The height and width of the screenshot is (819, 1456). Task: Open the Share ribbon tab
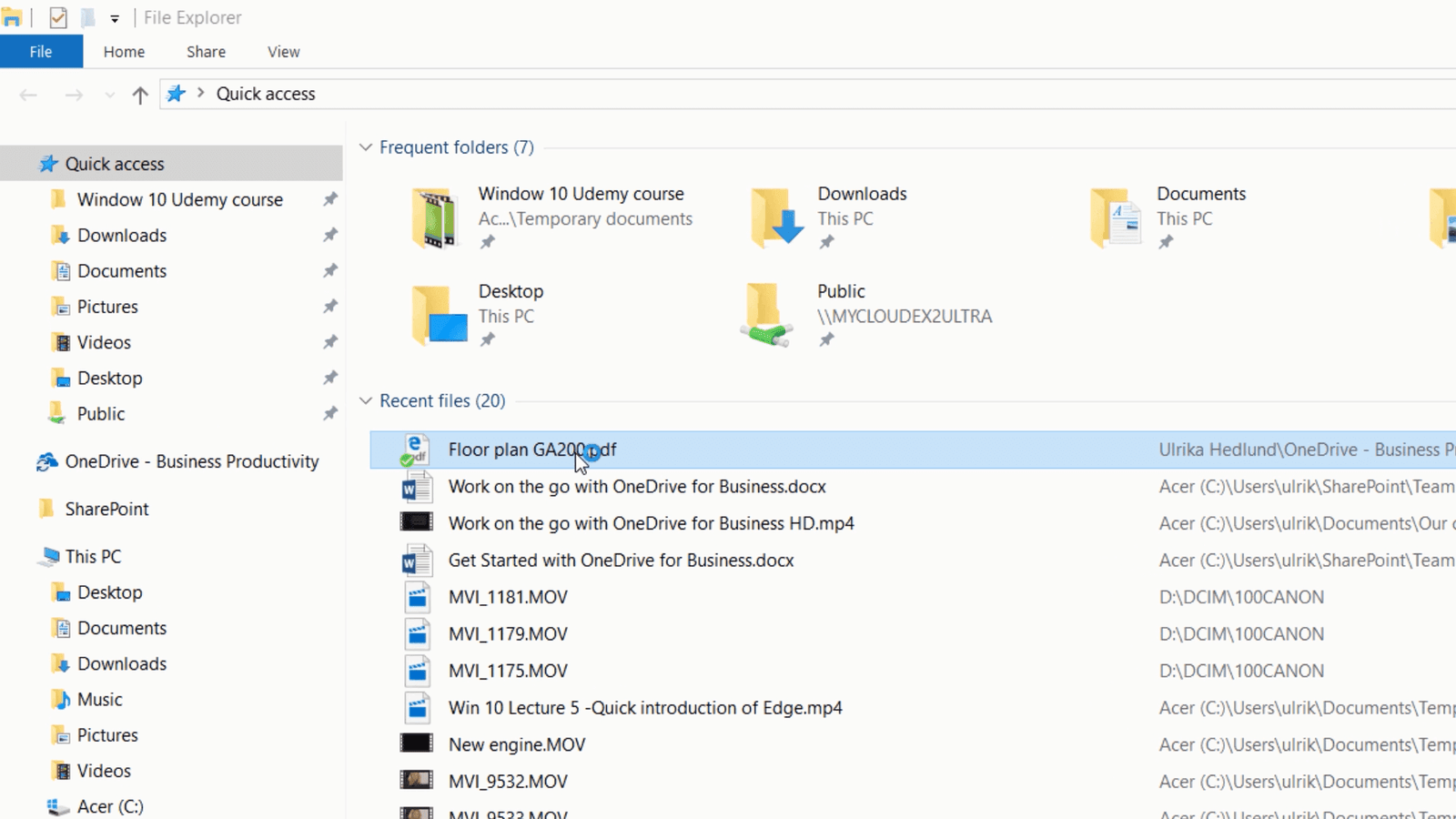click(206, 52)
